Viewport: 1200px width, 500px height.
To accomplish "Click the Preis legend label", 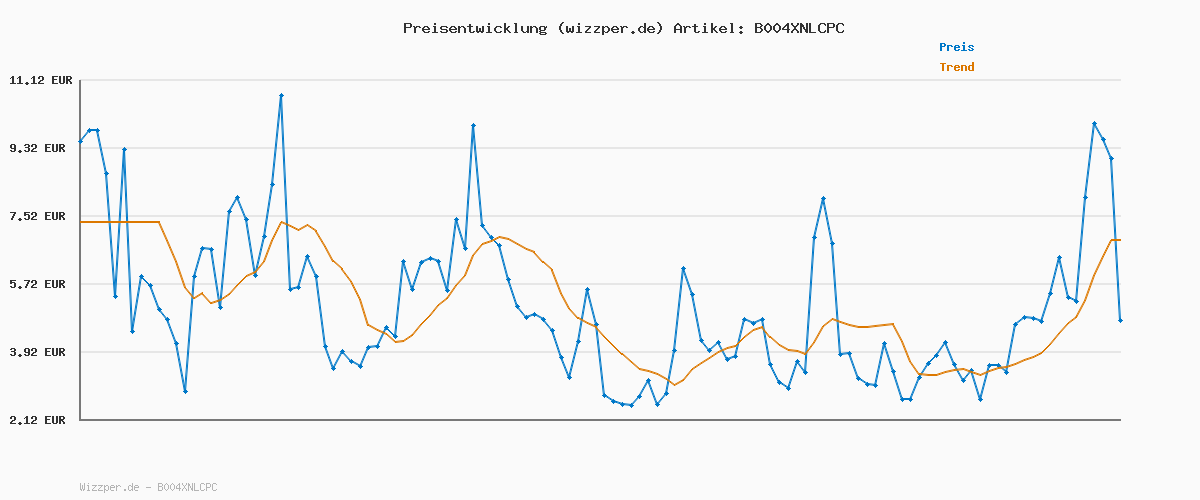I will (x=956, y=47).
